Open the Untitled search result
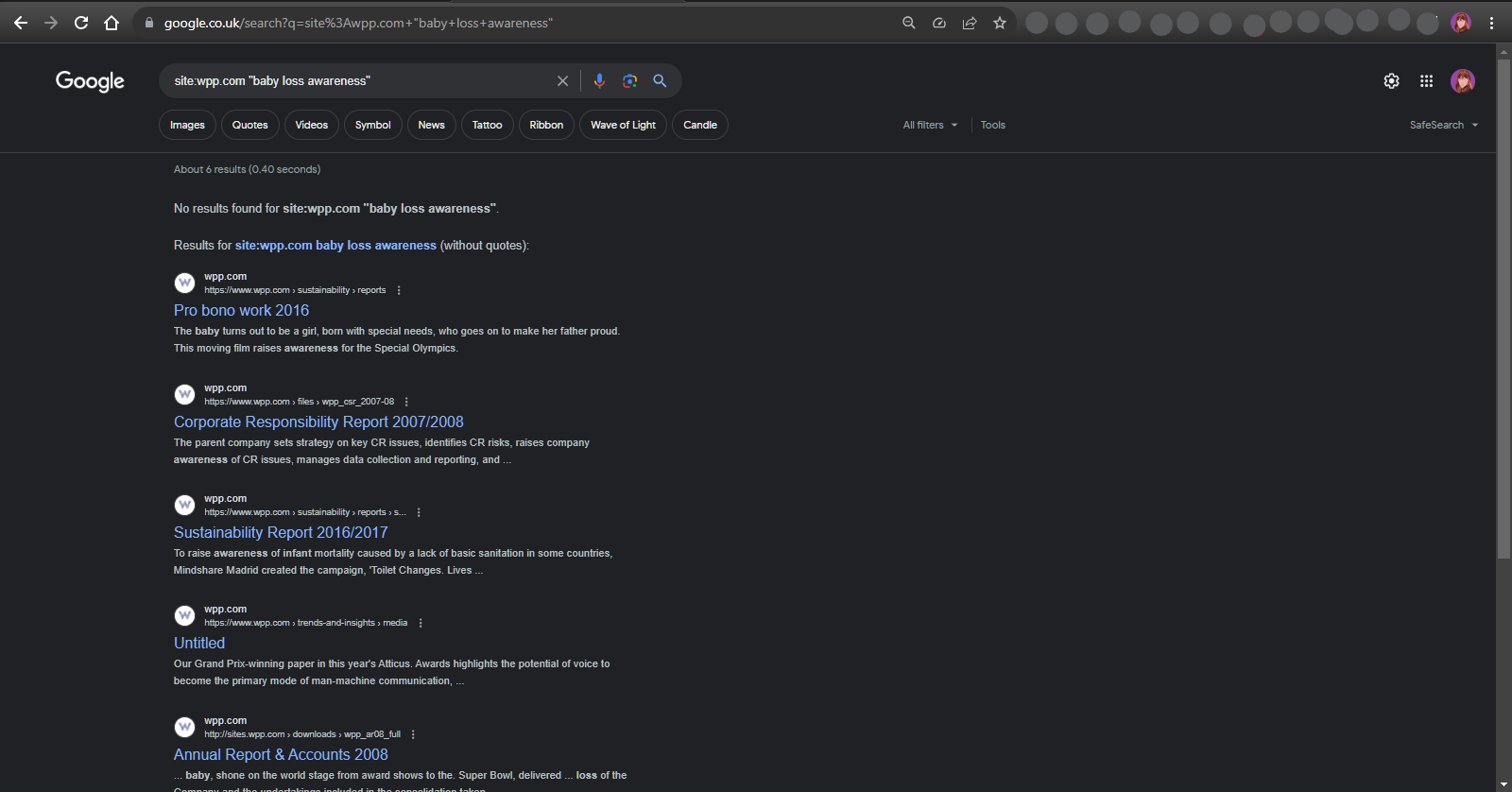The image size is (1512, 792). click(199, 643)
